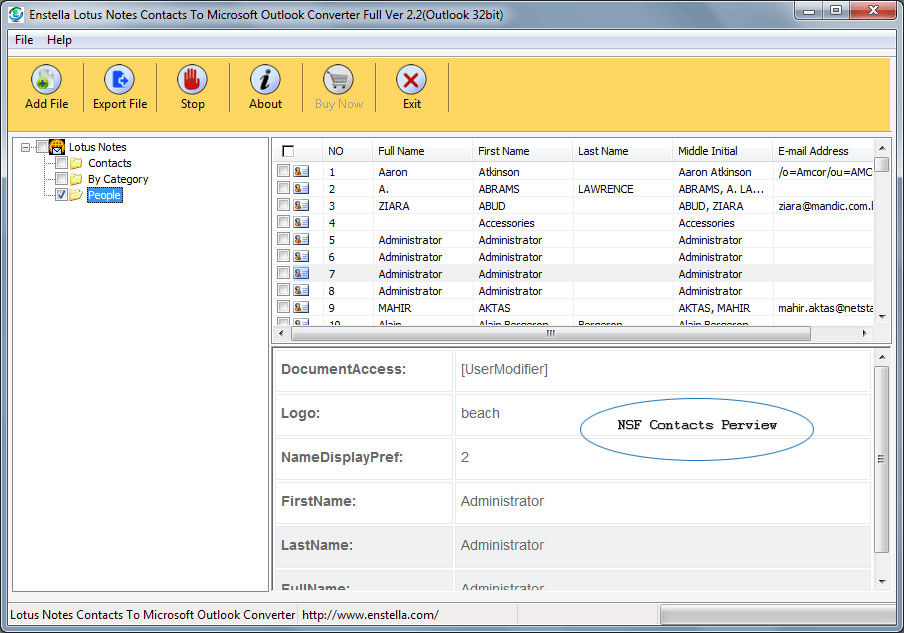Click the table's horizontal scrollbar thumb
Image resolution: width=904 pixels, height=633 pixels.
551,333
